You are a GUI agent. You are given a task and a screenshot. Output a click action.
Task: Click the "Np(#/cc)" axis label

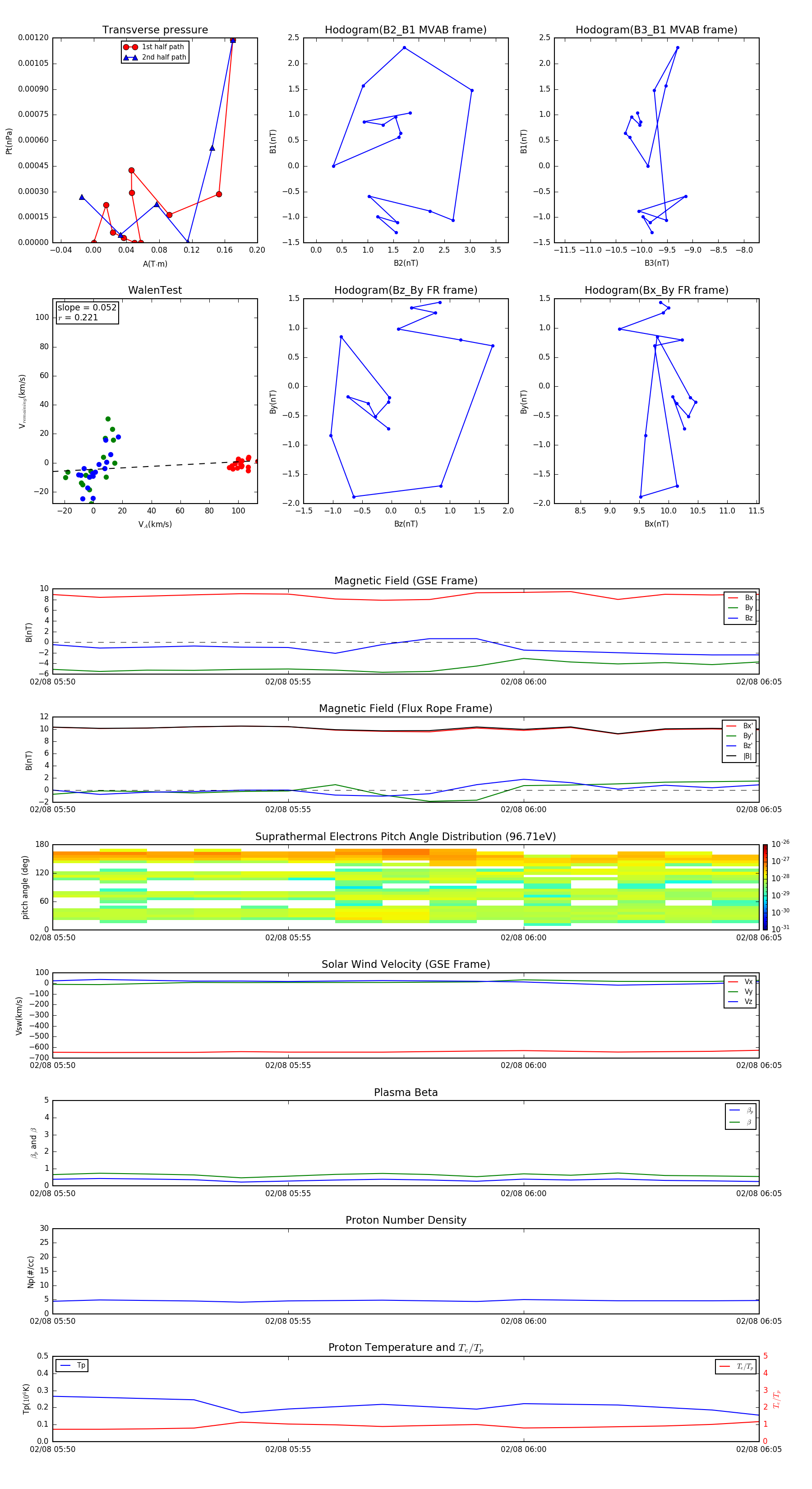tap(31, 1271)
